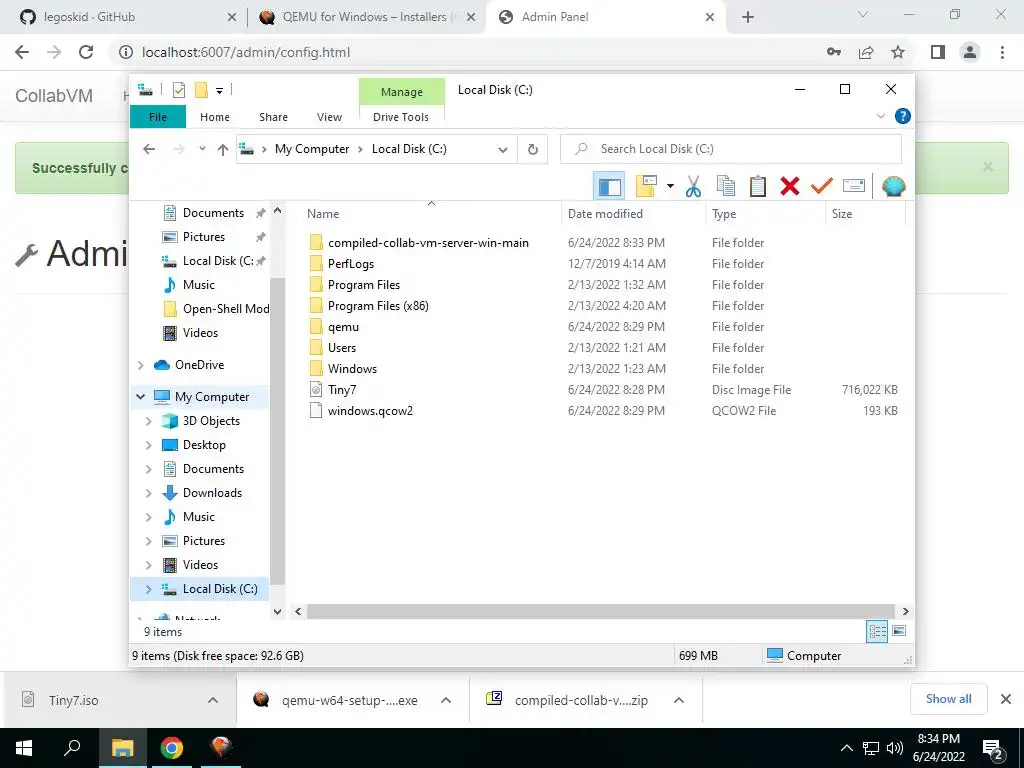Viewport: 1024px width, 768px height.
Task: Click the Properties quick access icon in title bar
Action: click(x=178, y=90)
